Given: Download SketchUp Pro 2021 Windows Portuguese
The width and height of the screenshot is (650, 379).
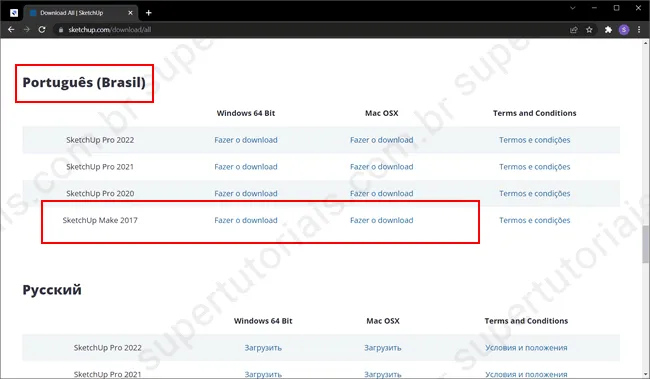Looking at the screenshot, I should point(246,167).
